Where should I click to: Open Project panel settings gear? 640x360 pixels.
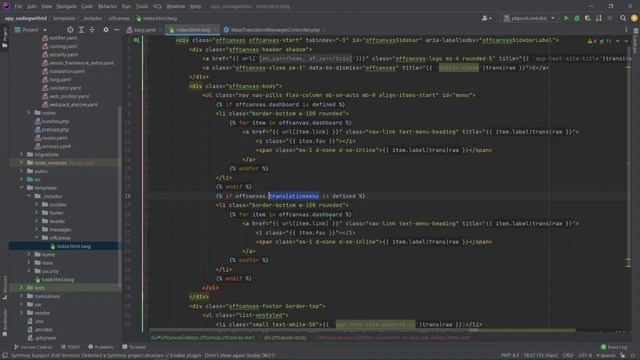pyautogui.click(x=106, y=30)
